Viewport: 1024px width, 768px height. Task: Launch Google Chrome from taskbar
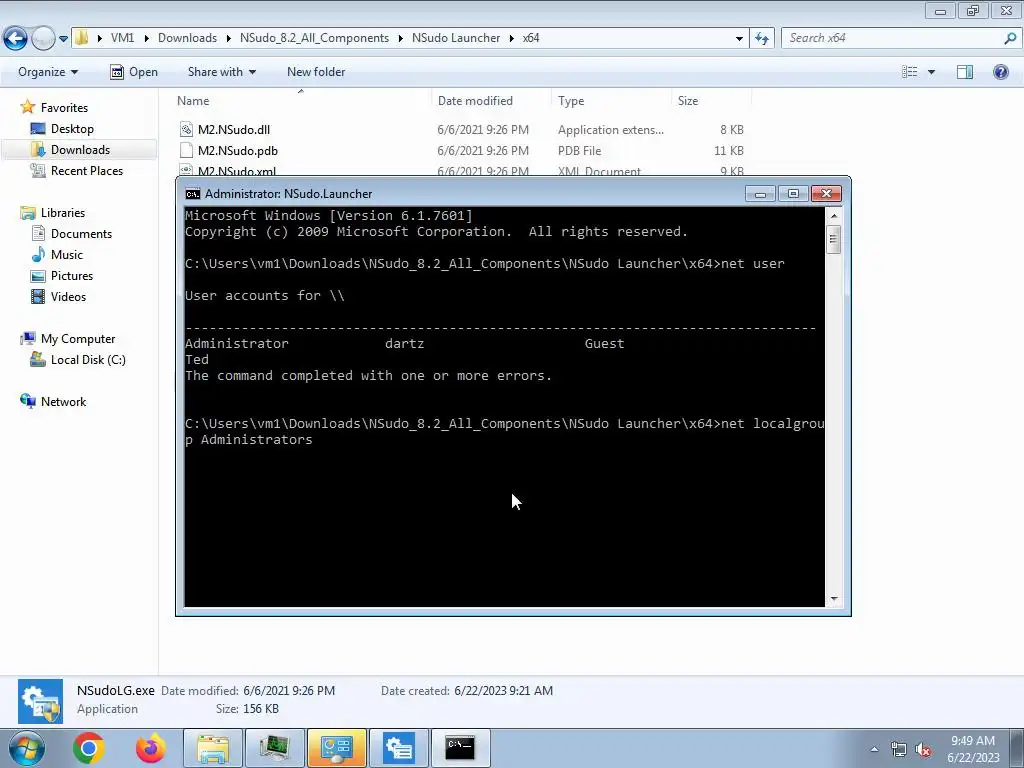click(89, 748)
